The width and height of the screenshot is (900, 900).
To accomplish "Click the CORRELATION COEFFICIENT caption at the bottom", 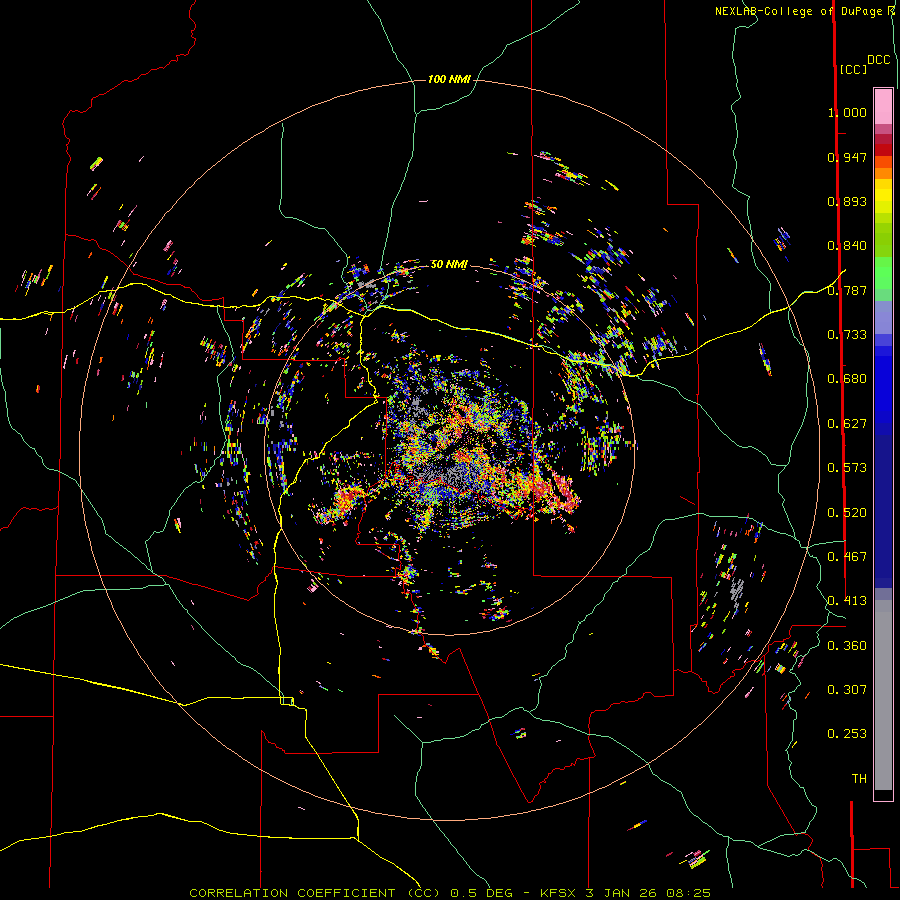I will tap(450, 893).
